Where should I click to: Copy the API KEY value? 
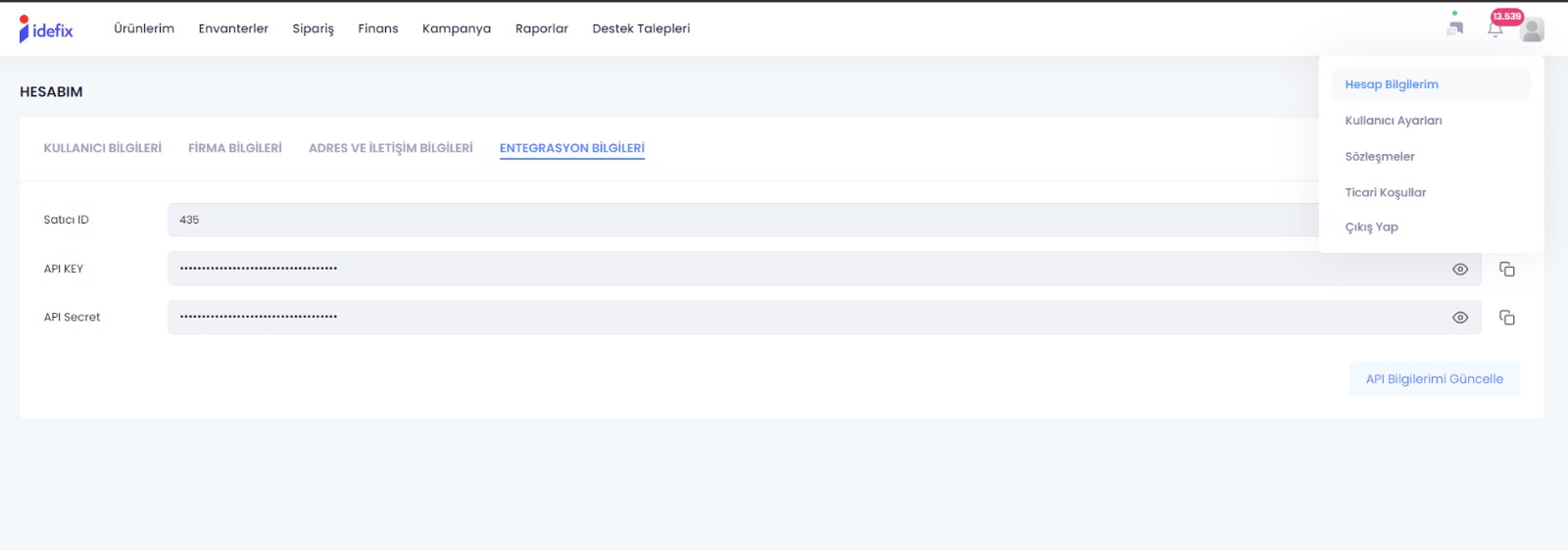tap(1507, 269)
